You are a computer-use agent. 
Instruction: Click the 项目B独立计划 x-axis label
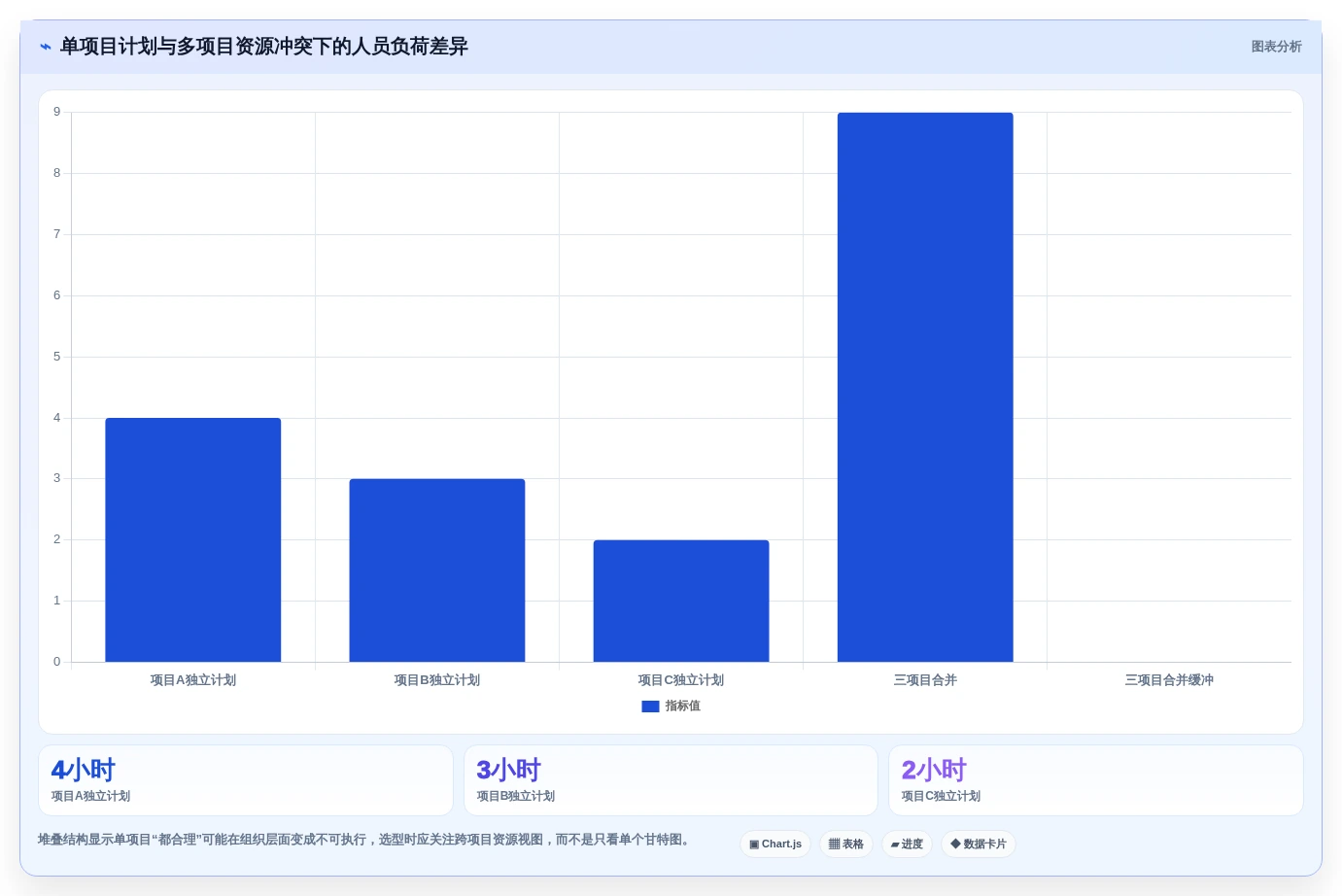[x=437, y=680]
